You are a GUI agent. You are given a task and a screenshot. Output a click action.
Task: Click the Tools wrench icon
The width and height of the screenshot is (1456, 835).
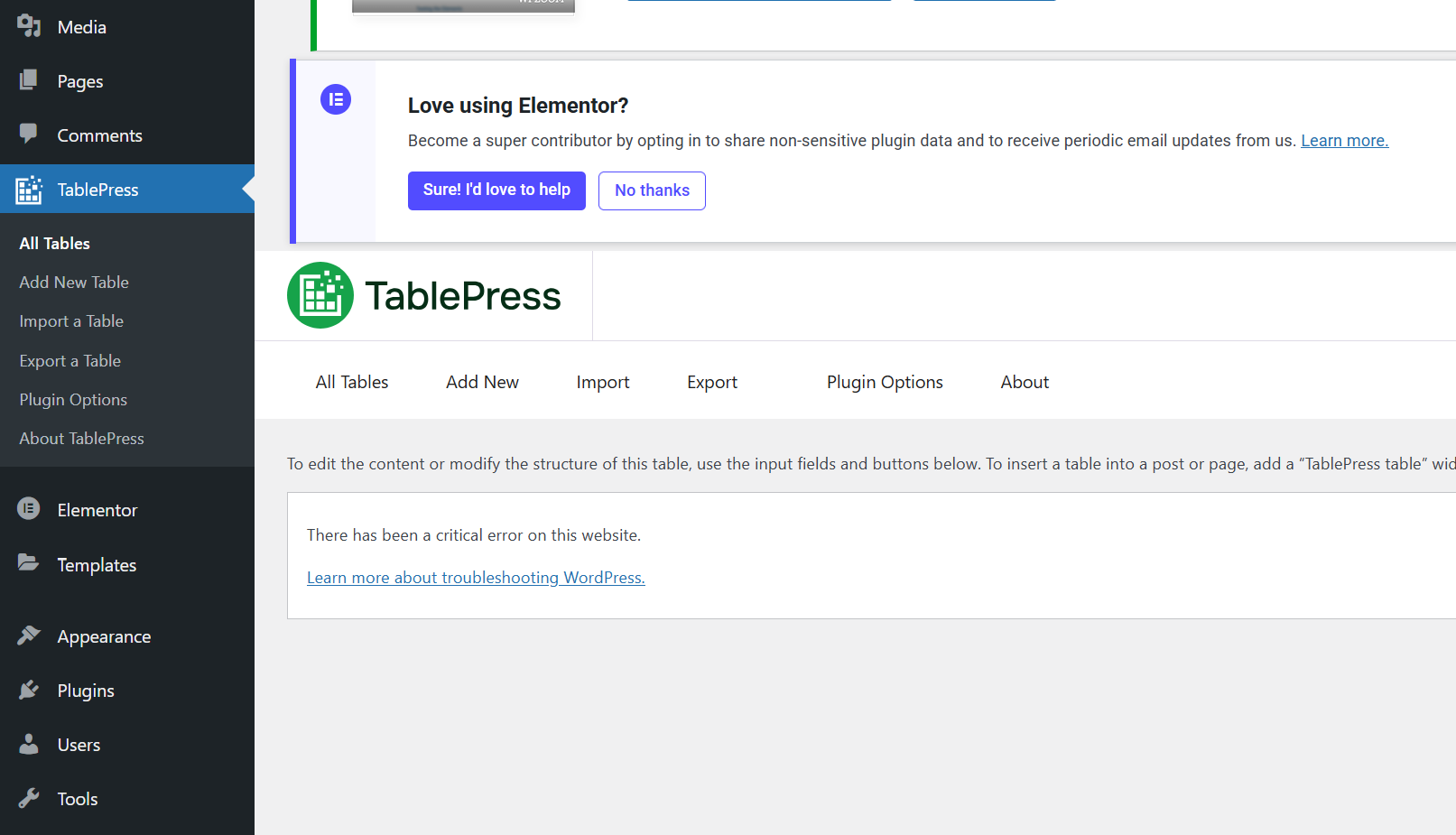[x=29, y=798]
